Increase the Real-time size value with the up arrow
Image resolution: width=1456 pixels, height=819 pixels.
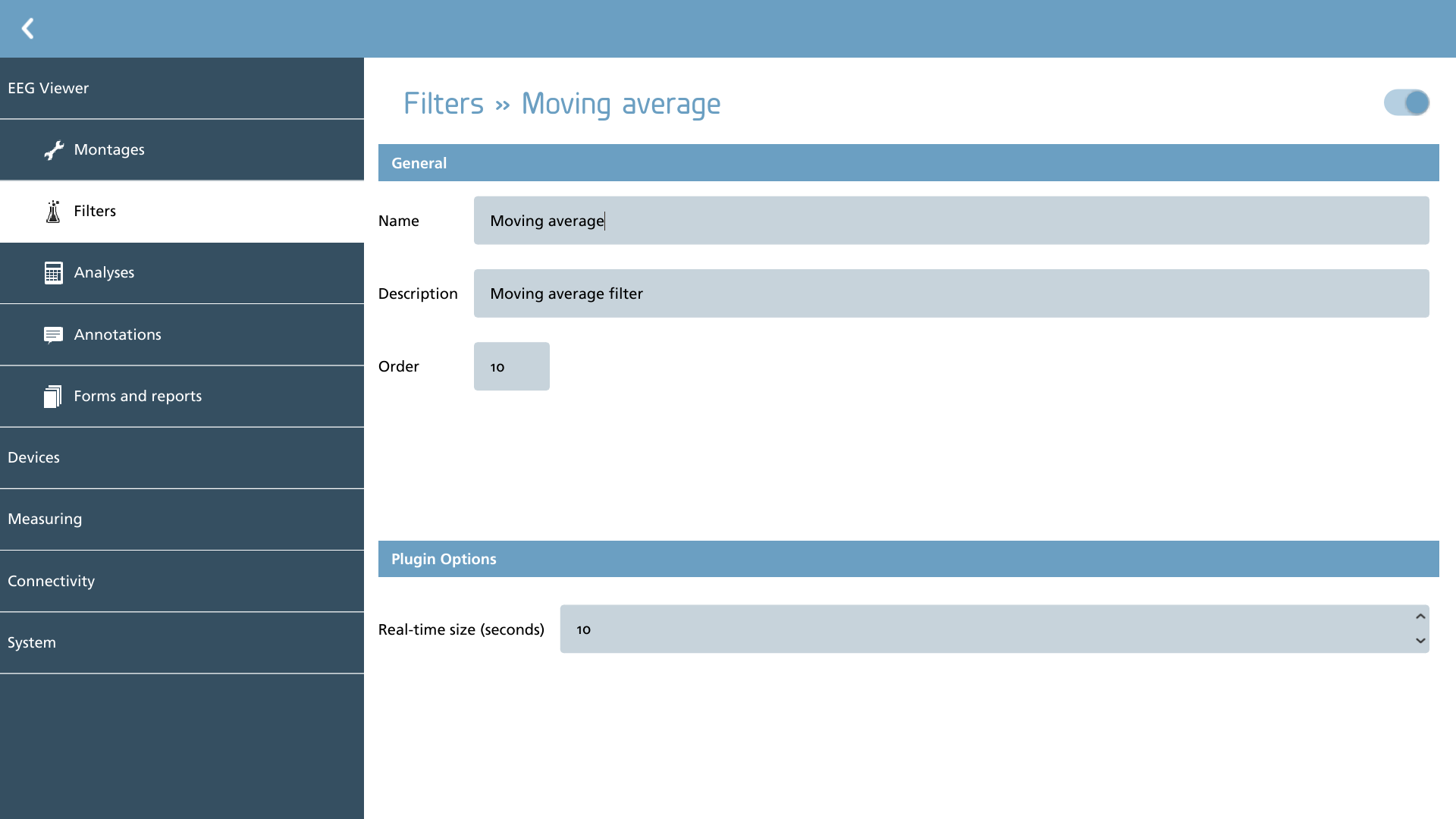[1420, 617]
